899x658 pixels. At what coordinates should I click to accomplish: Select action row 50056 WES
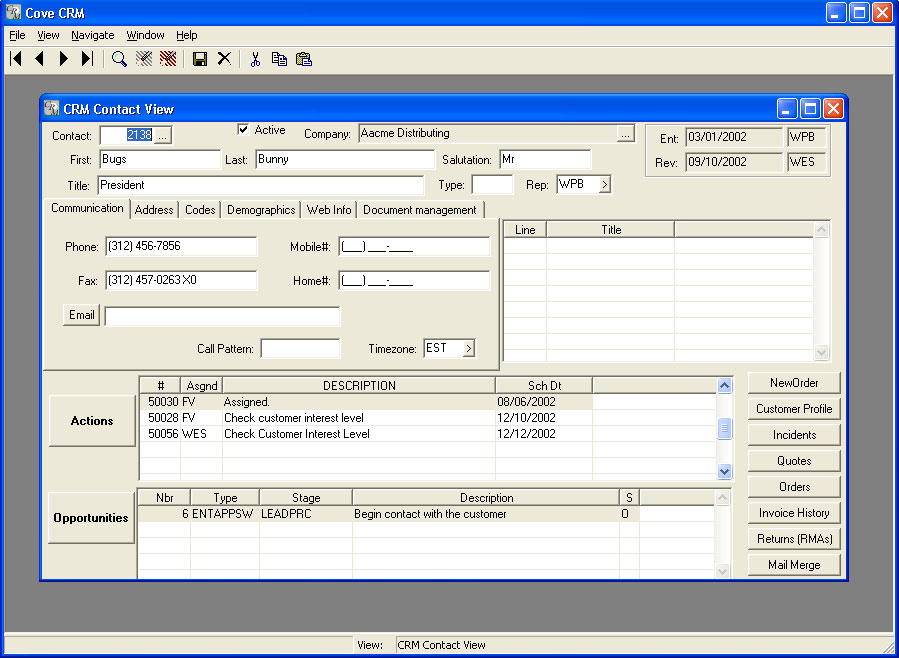(x=428, y=434)
